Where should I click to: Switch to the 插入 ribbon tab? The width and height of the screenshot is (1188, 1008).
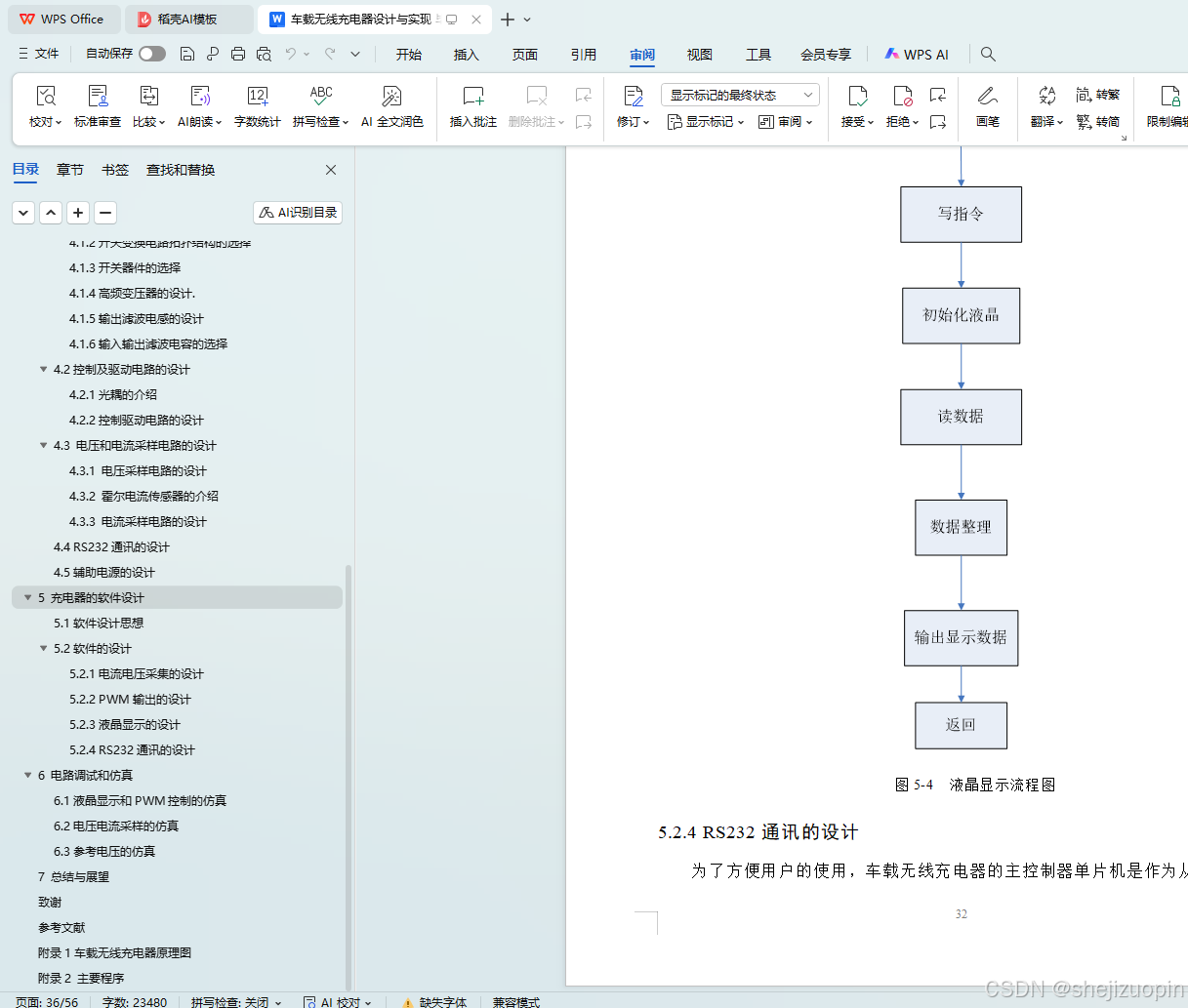pos(466,55)
